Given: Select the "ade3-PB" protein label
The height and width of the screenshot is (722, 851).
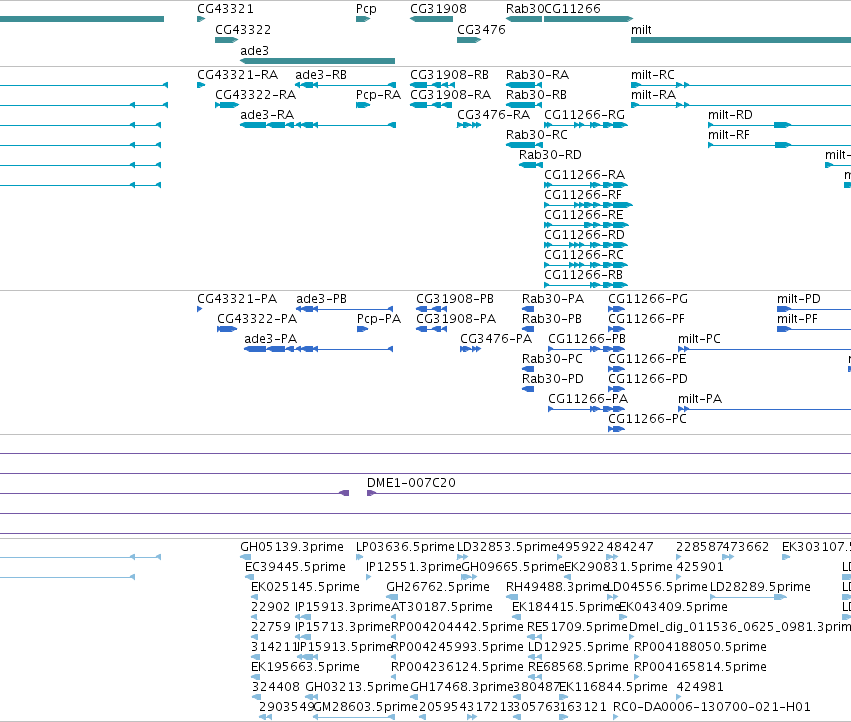Looking at the screenshot, I should click(321, 299).
